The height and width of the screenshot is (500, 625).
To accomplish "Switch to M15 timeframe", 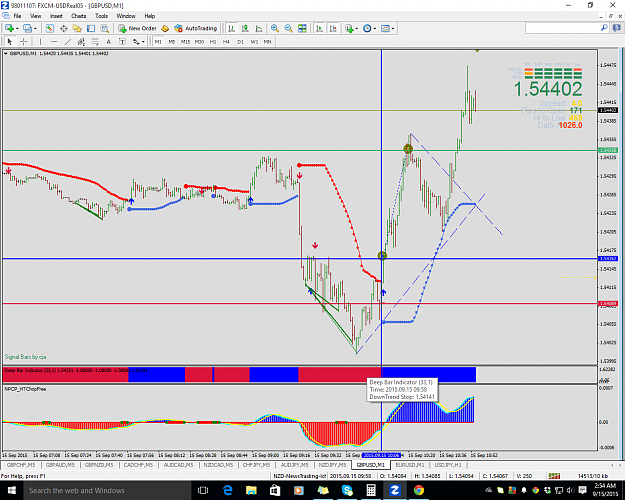I will coord(185,41).
